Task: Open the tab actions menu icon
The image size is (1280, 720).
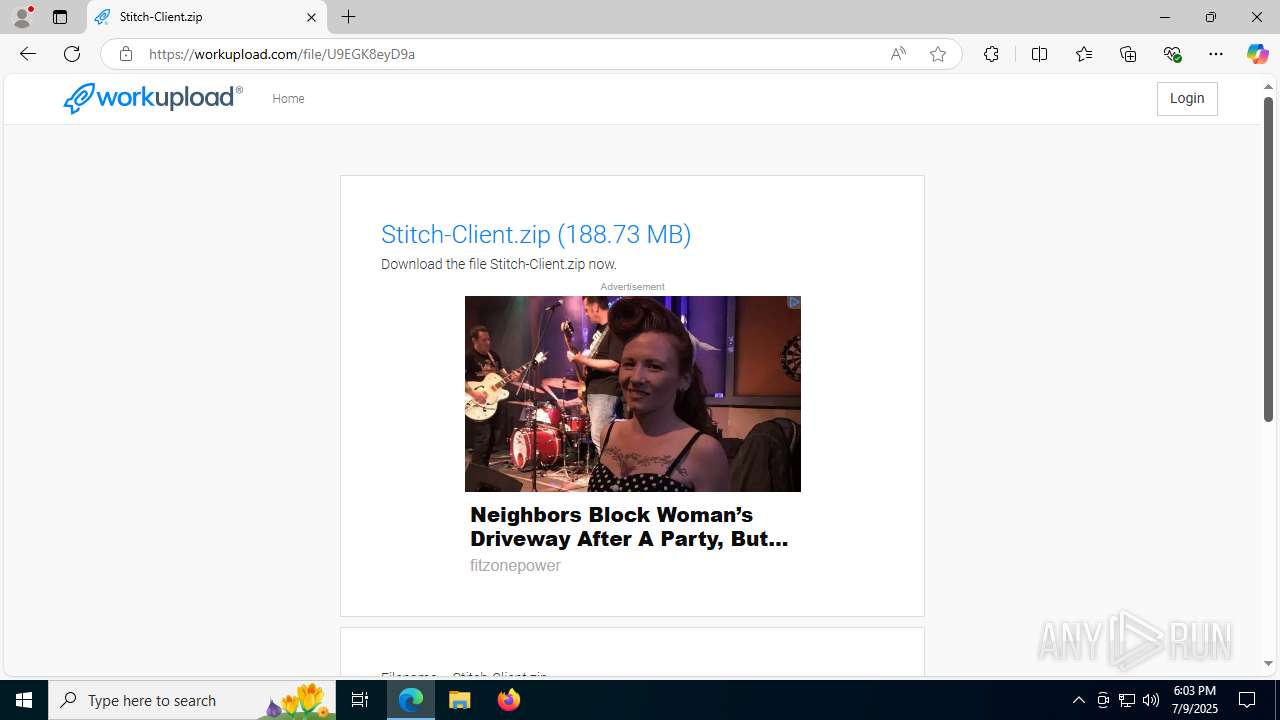Action: pyautogui.click(x=60, y=17)
